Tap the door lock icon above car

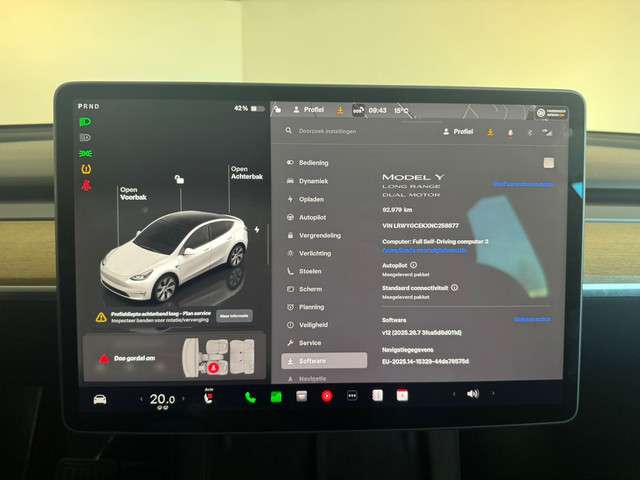point(178,178)
